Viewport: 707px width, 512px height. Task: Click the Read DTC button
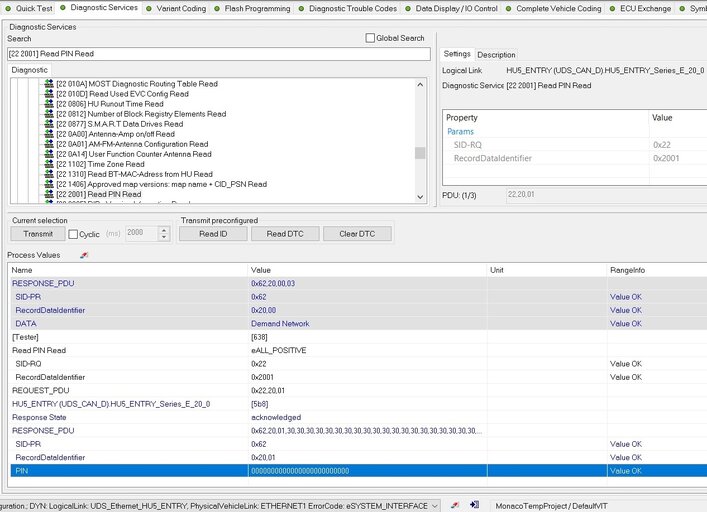pos(284,234)
